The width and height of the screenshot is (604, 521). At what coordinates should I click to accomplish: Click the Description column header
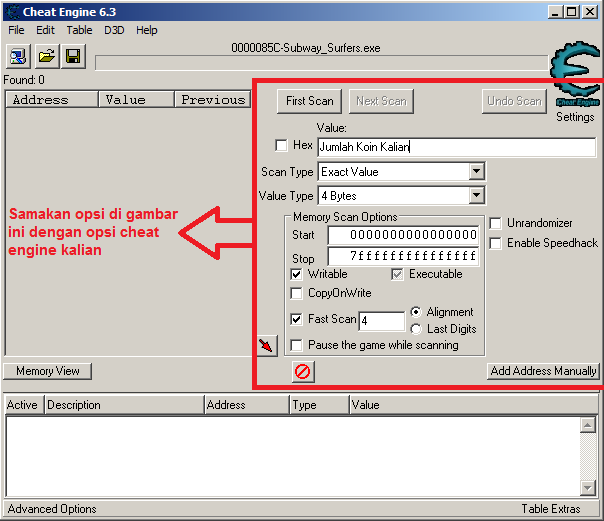tap(124, 405)
